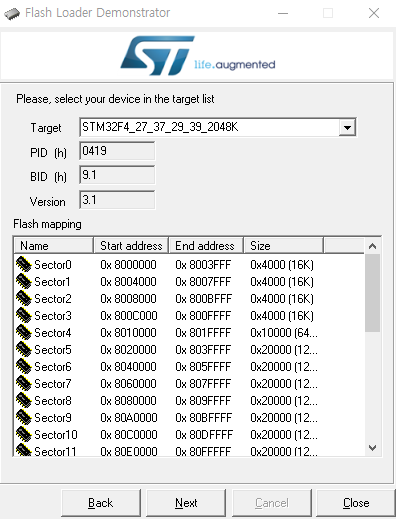Click start address 0x 8010000
Viewport: 396px width, 519px height.
pyautogui.click(x=128, y=333)
